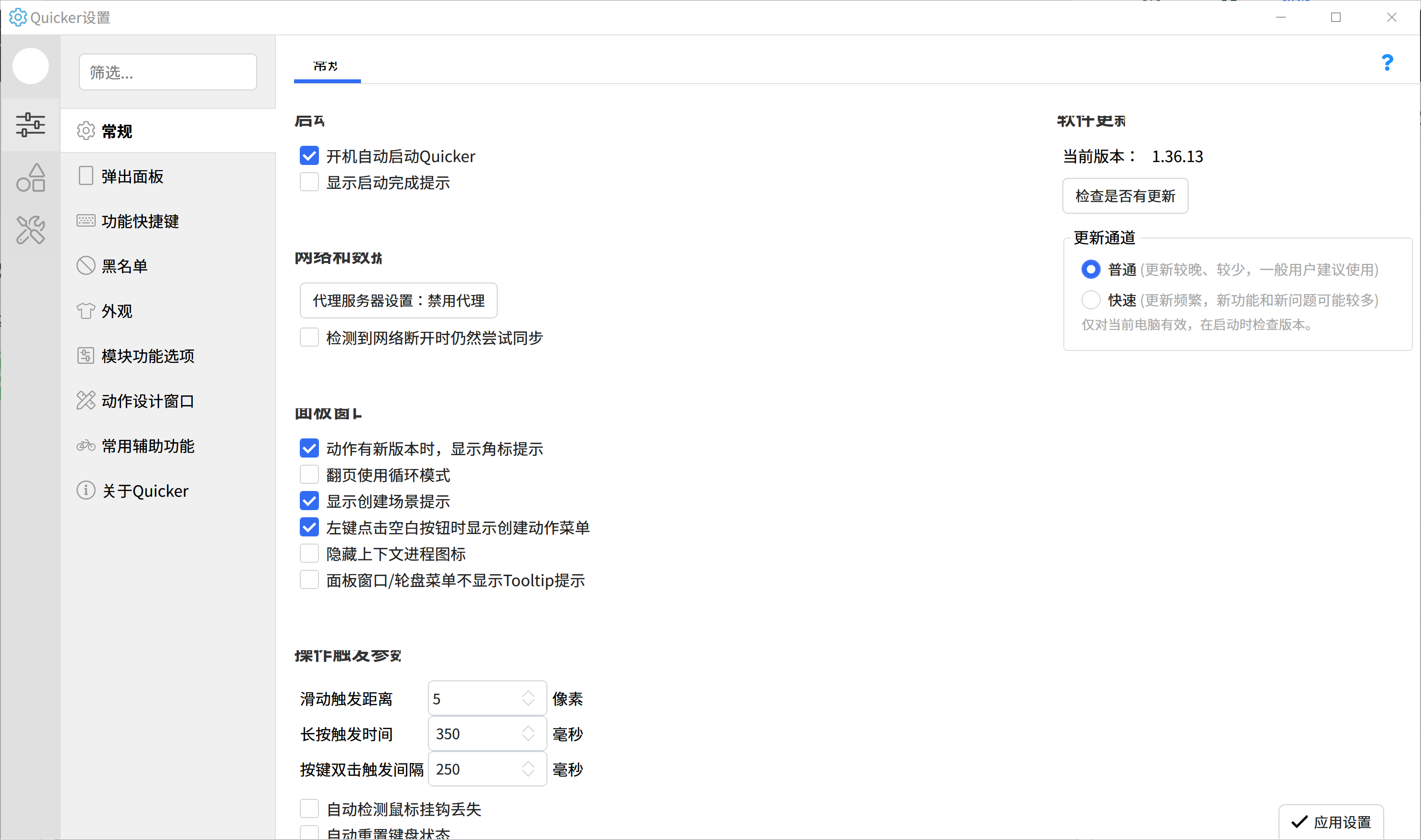Open 关于Quicker page

tap(168, 491)
